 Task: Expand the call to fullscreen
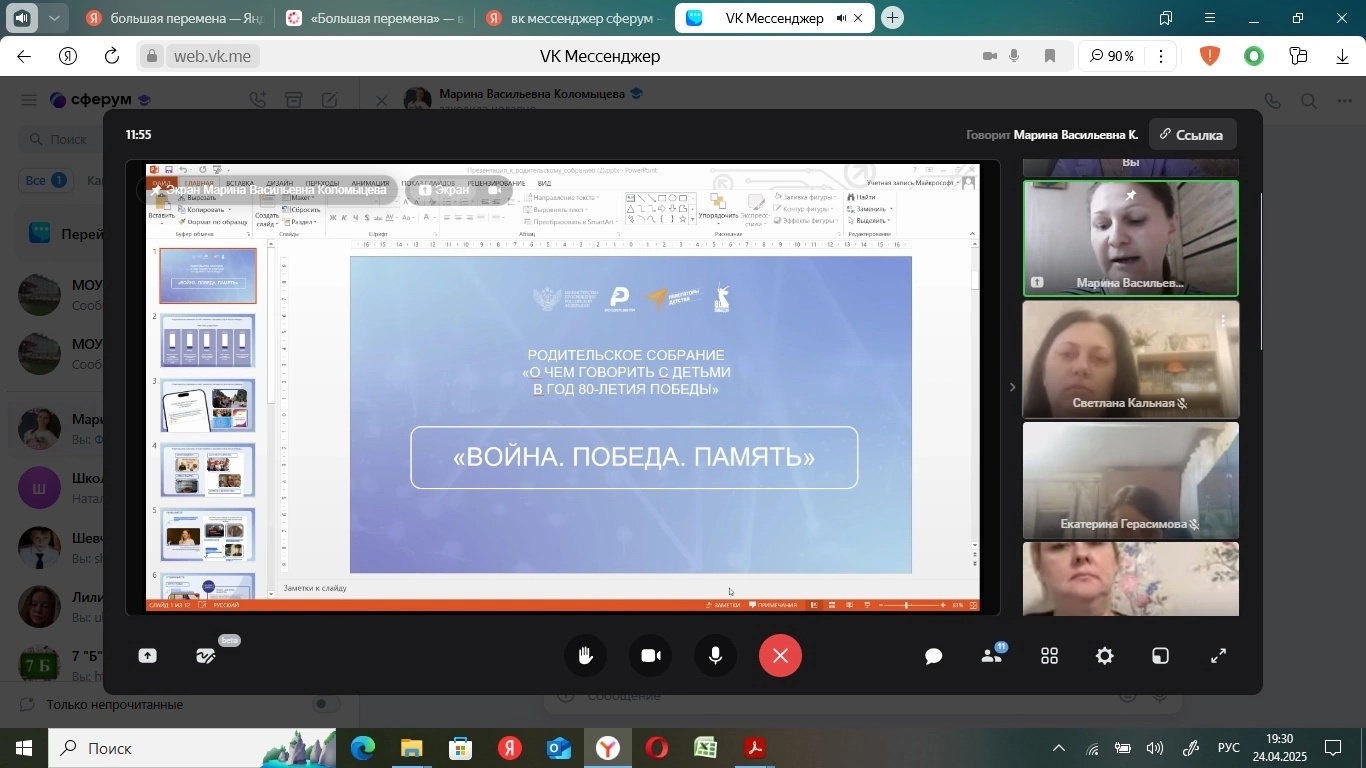(x=1219, y=656)
